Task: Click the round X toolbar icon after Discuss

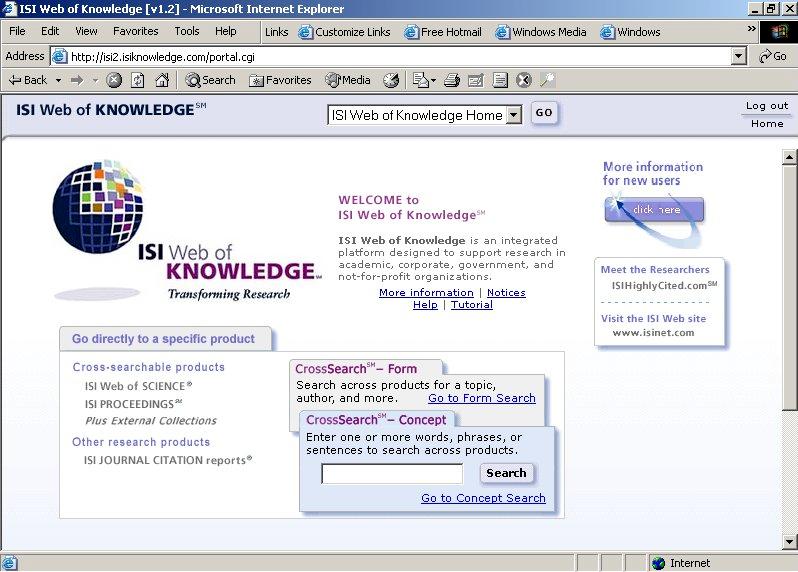Action: [x=524, y=80]
